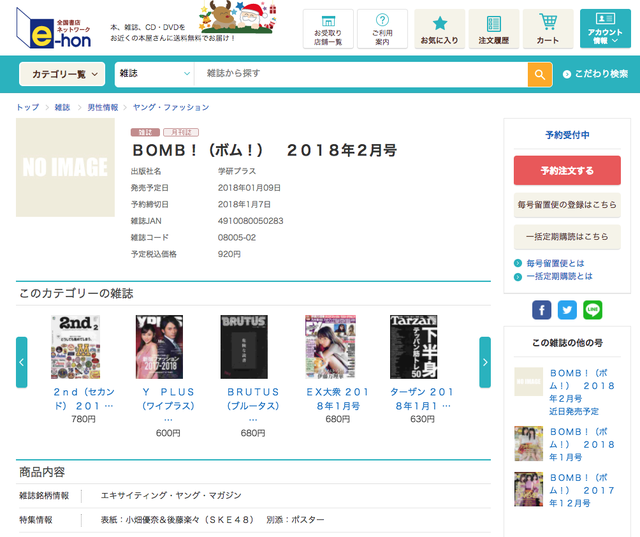
Task: Go to 雑誌 breadcrumb
Action: point(62,107)
